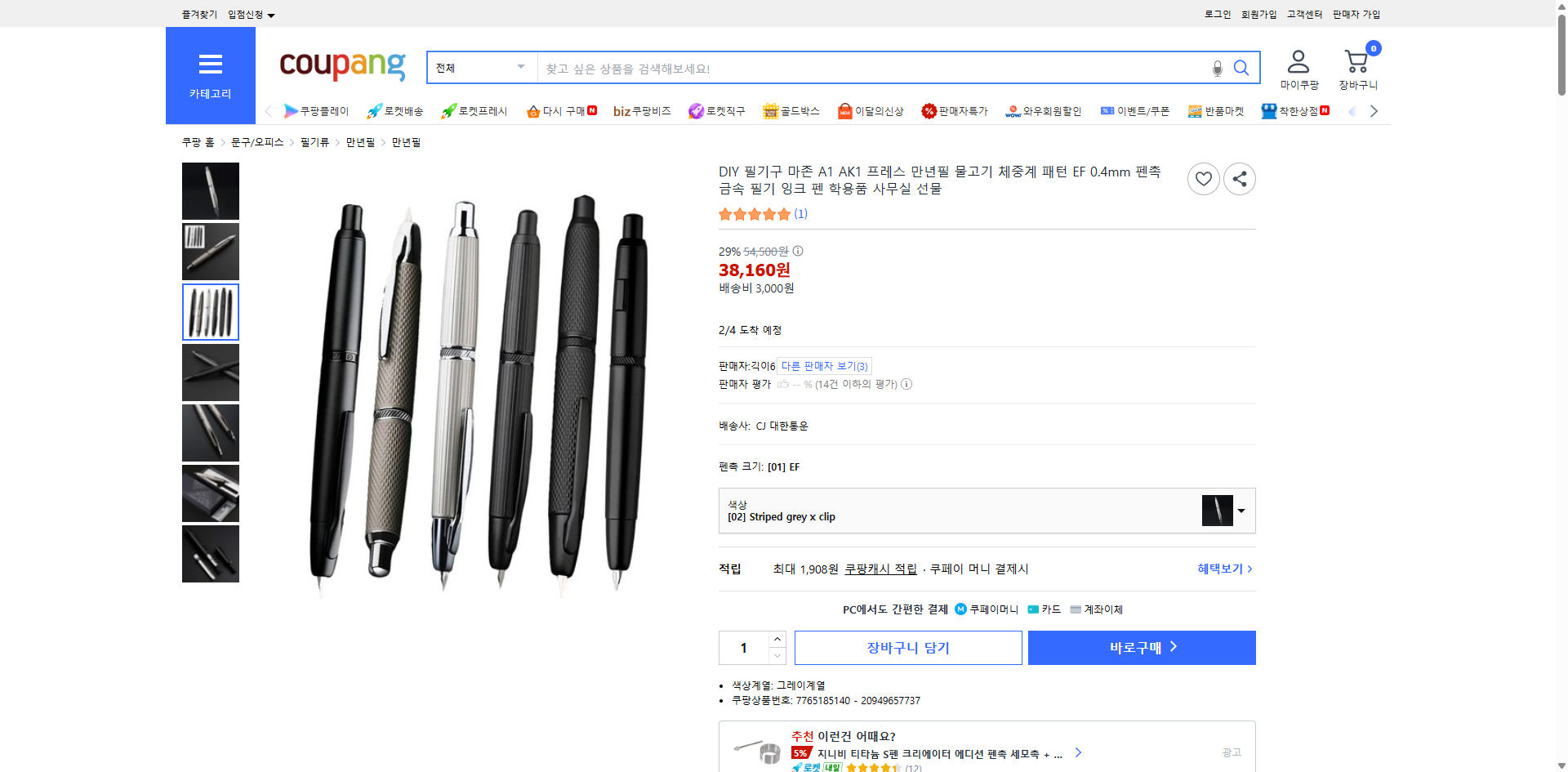
Task: Open the 카테고리 hamburger menu
Action: pyautogui.click(x=210, y=65)
